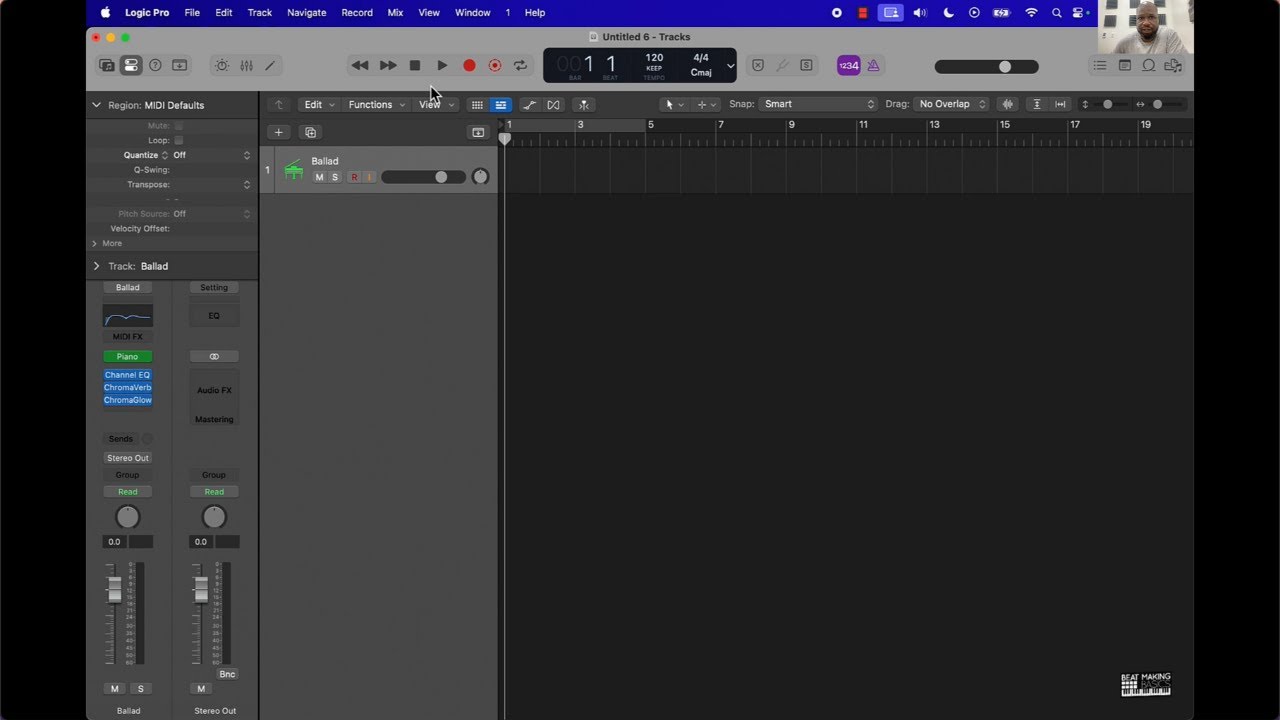Click the track hierarchy up arrow
Screen dimensions: 1280x720
click(279, 105)
